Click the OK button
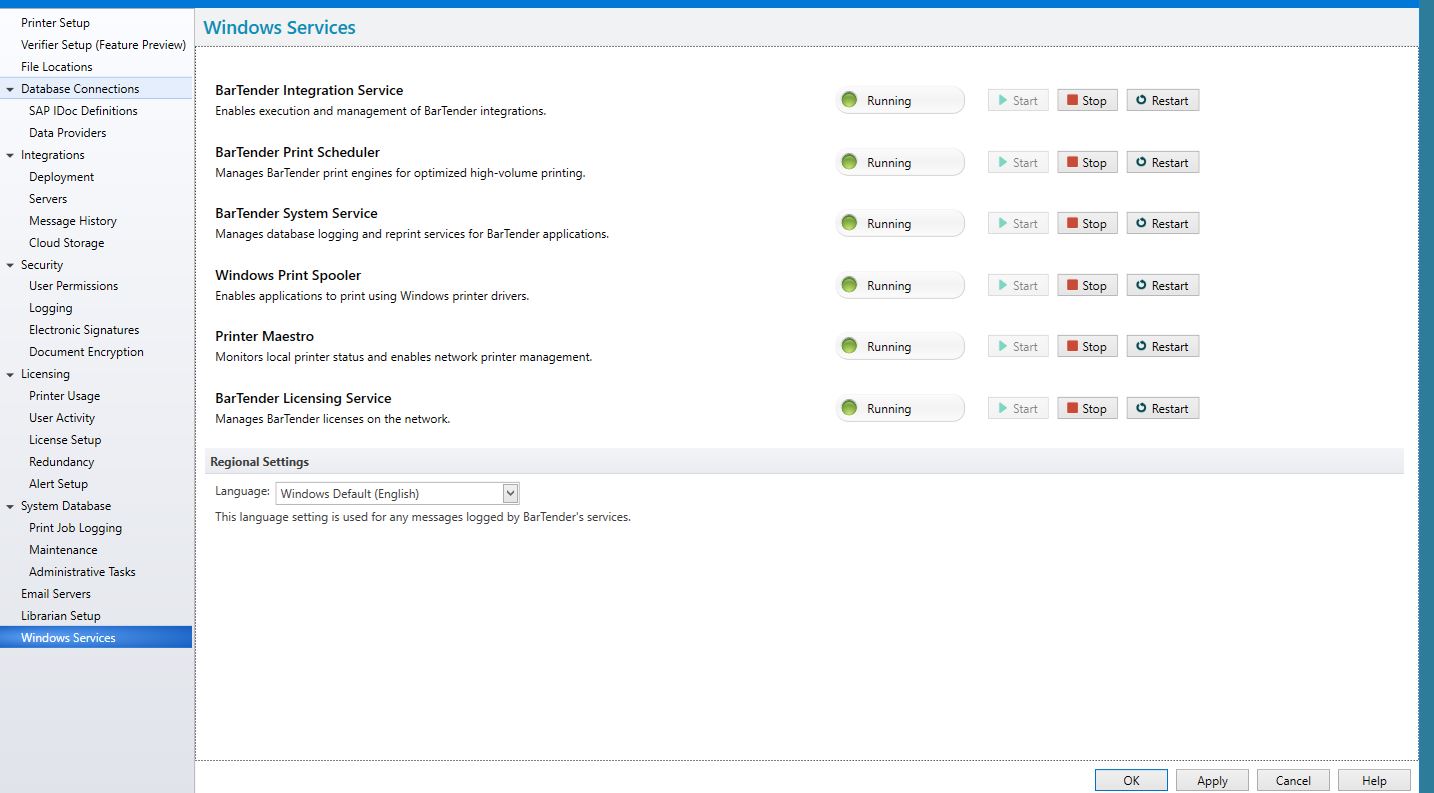This screenshot has height=793, width=1434. point(1131,781)
